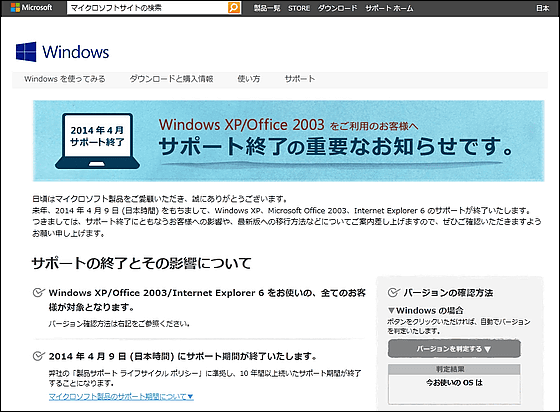Click the Windows XP/Office 2003 banner text
This screenshot has height=412, width=560.
tap(241, 125)
